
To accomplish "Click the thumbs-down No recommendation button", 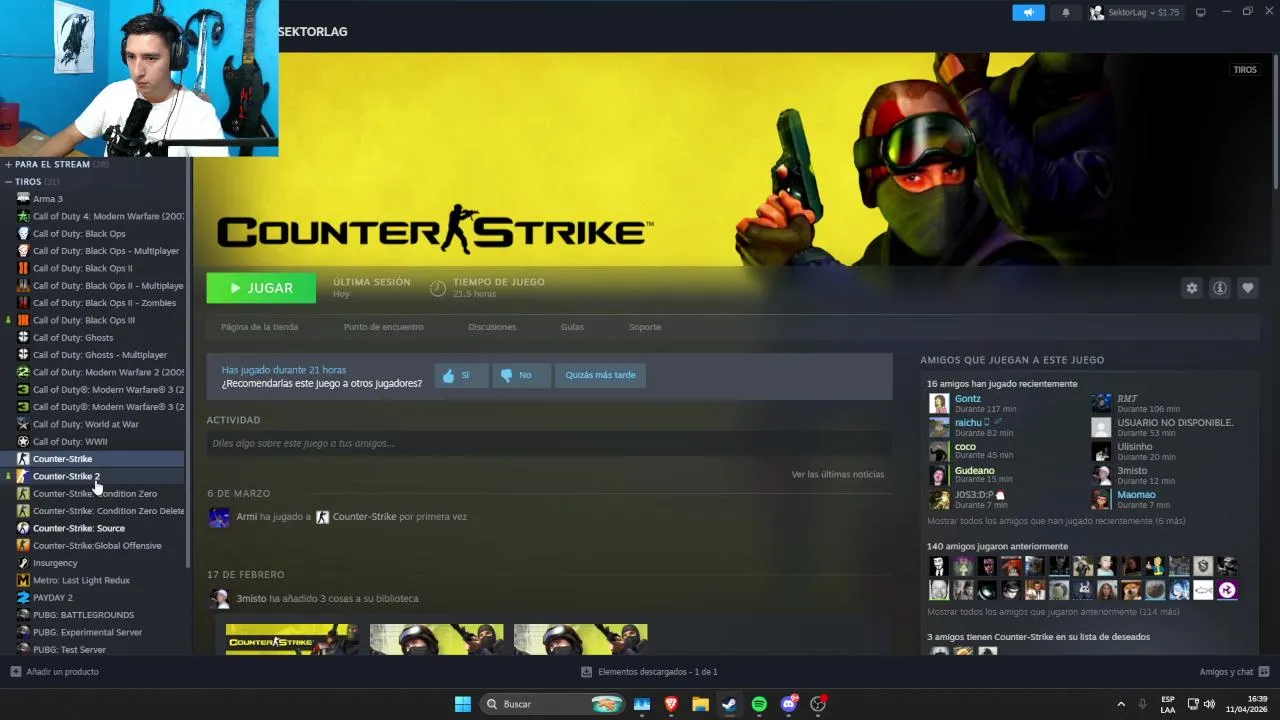I will [x=521, y=375].
